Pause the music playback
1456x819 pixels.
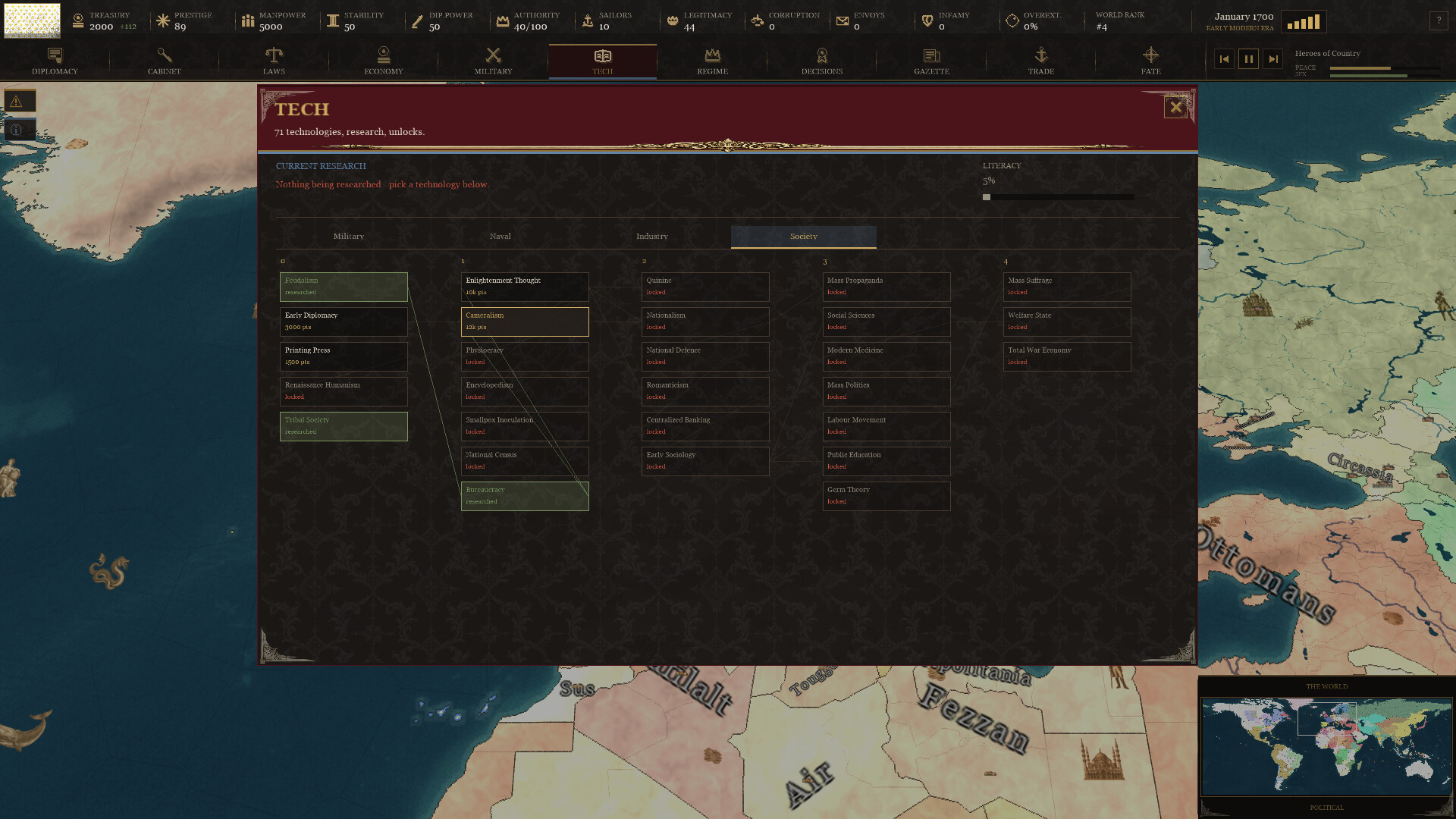coord(1248,58)
